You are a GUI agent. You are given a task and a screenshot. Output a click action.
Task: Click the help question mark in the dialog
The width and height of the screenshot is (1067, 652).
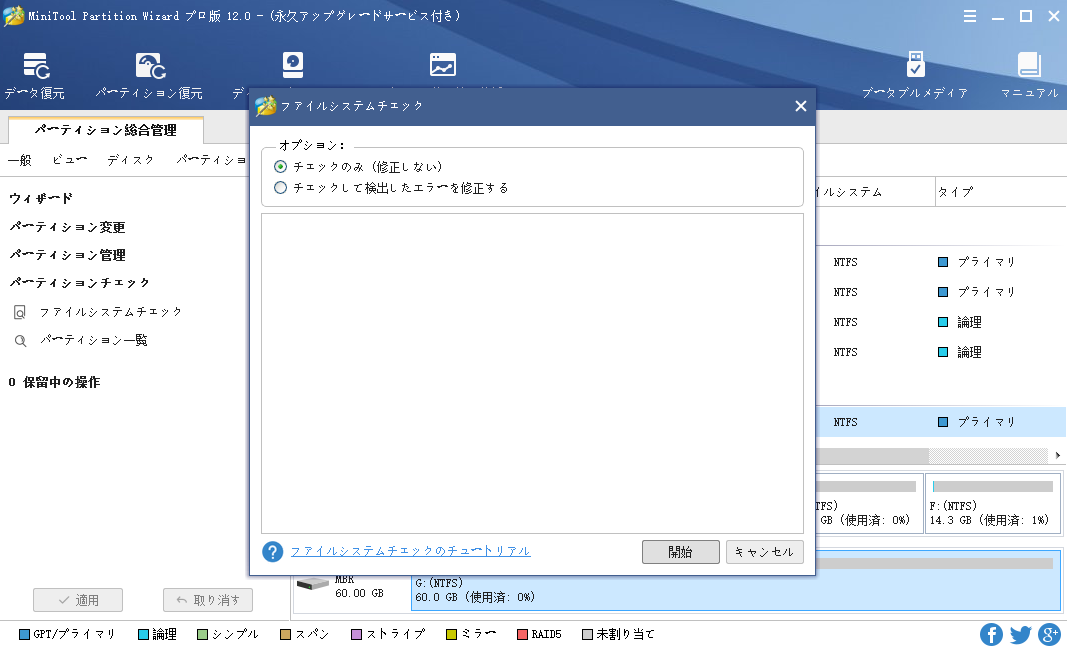click(x=272, y=551)
